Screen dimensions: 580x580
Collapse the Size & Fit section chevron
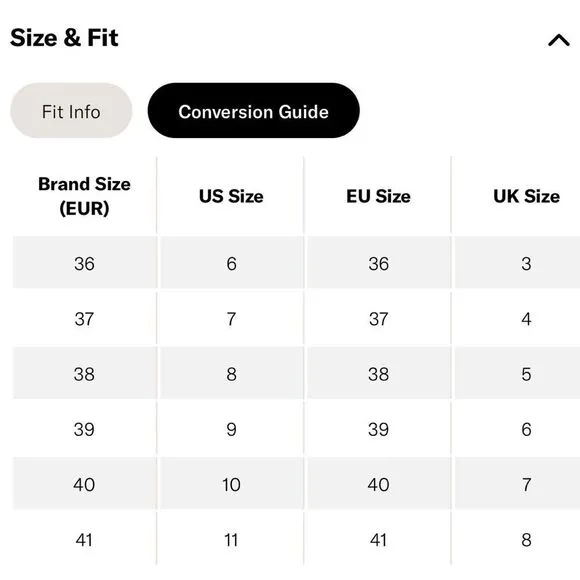tap(559, 40)
